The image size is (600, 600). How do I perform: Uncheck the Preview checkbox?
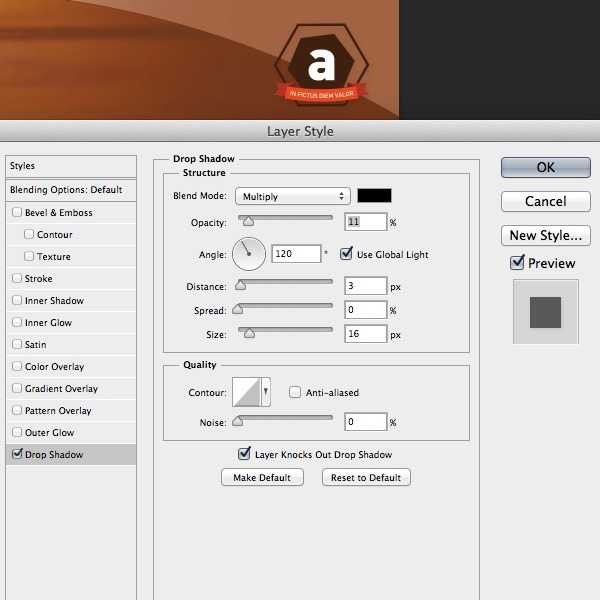coord(517,263)
